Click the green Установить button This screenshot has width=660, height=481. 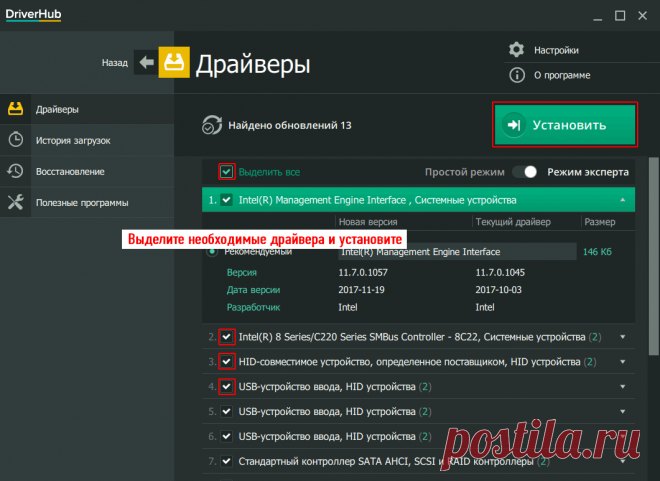(565, 125)
